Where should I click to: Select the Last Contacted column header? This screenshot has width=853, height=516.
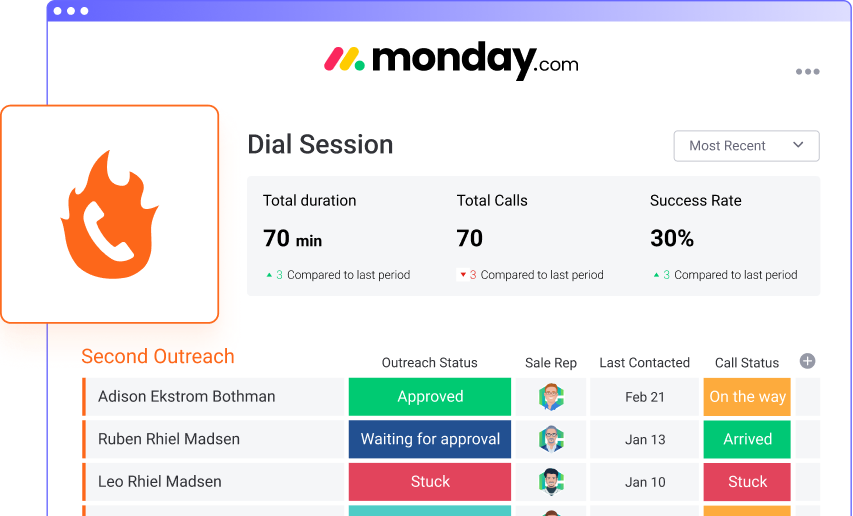[x=644, y=363]
